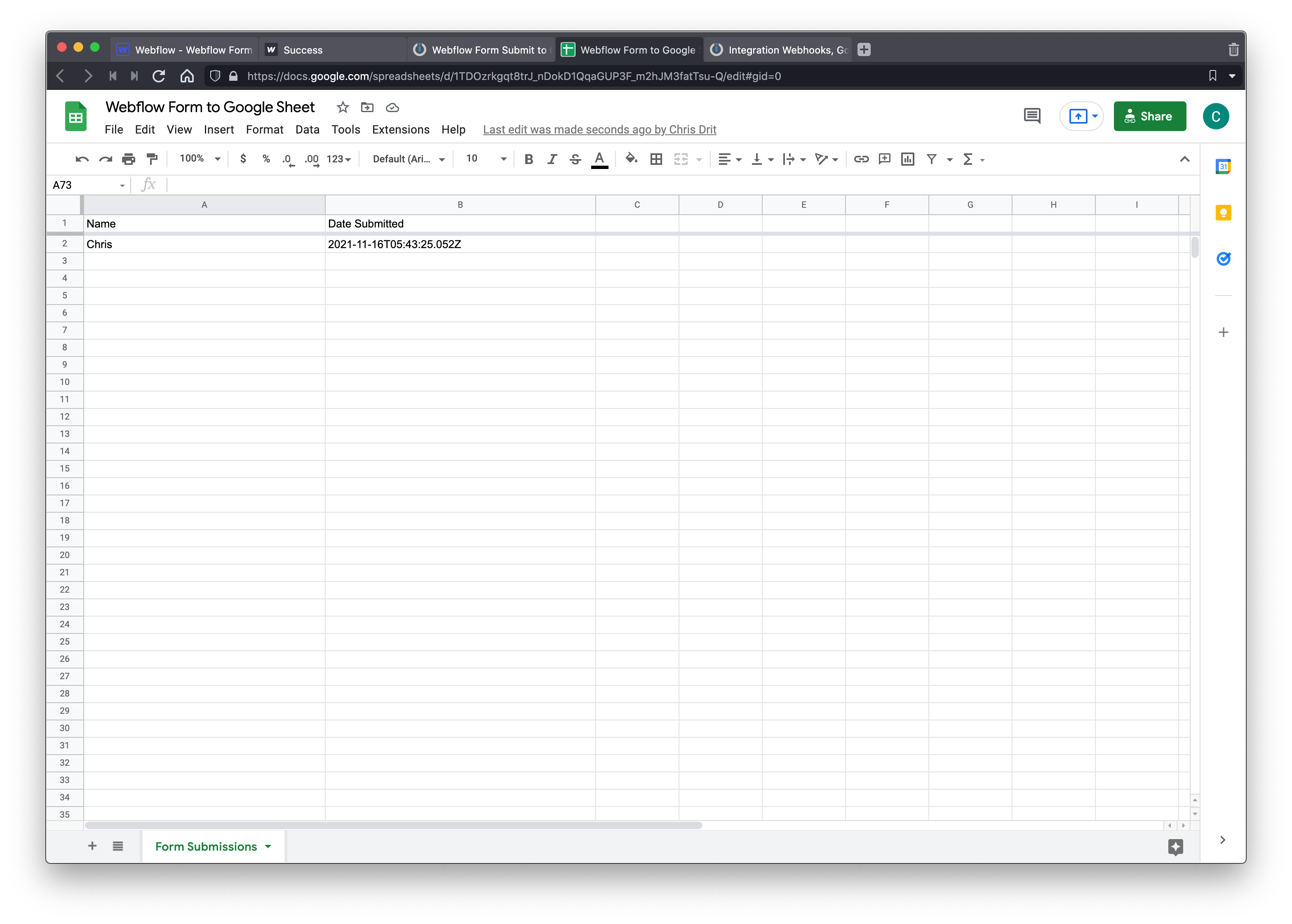This screenshot has width=1292, height=924.
Task: Open the more number formats 123 dropdown
Action: click(338, 159)
